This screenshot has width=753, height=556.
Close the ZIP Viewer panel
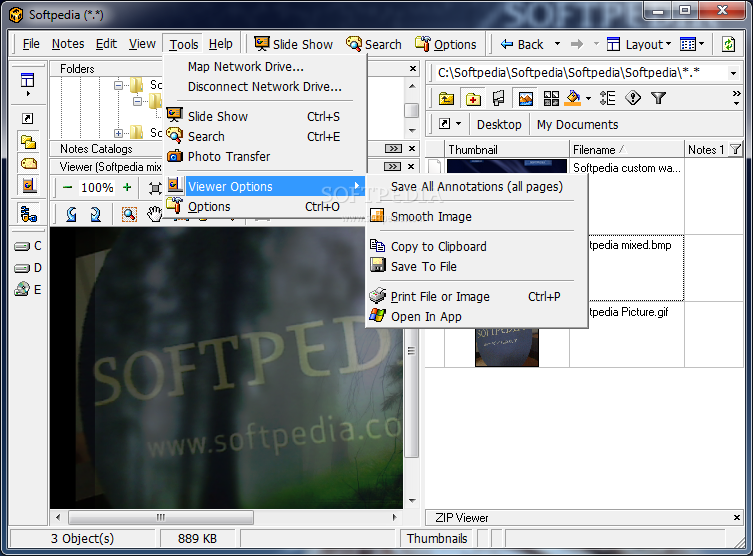pos(736,518)
